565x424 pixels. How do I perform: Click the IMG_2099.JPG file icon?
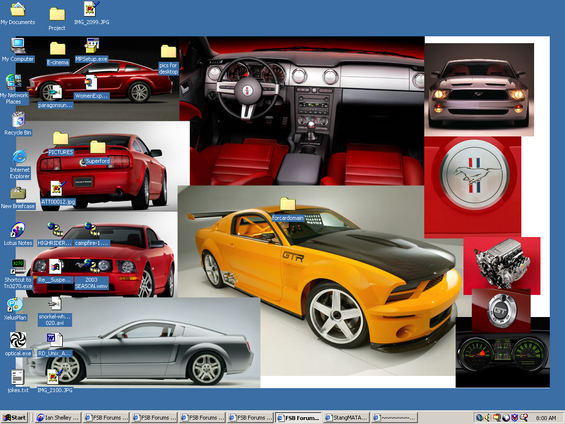click(x=92, y=13)
